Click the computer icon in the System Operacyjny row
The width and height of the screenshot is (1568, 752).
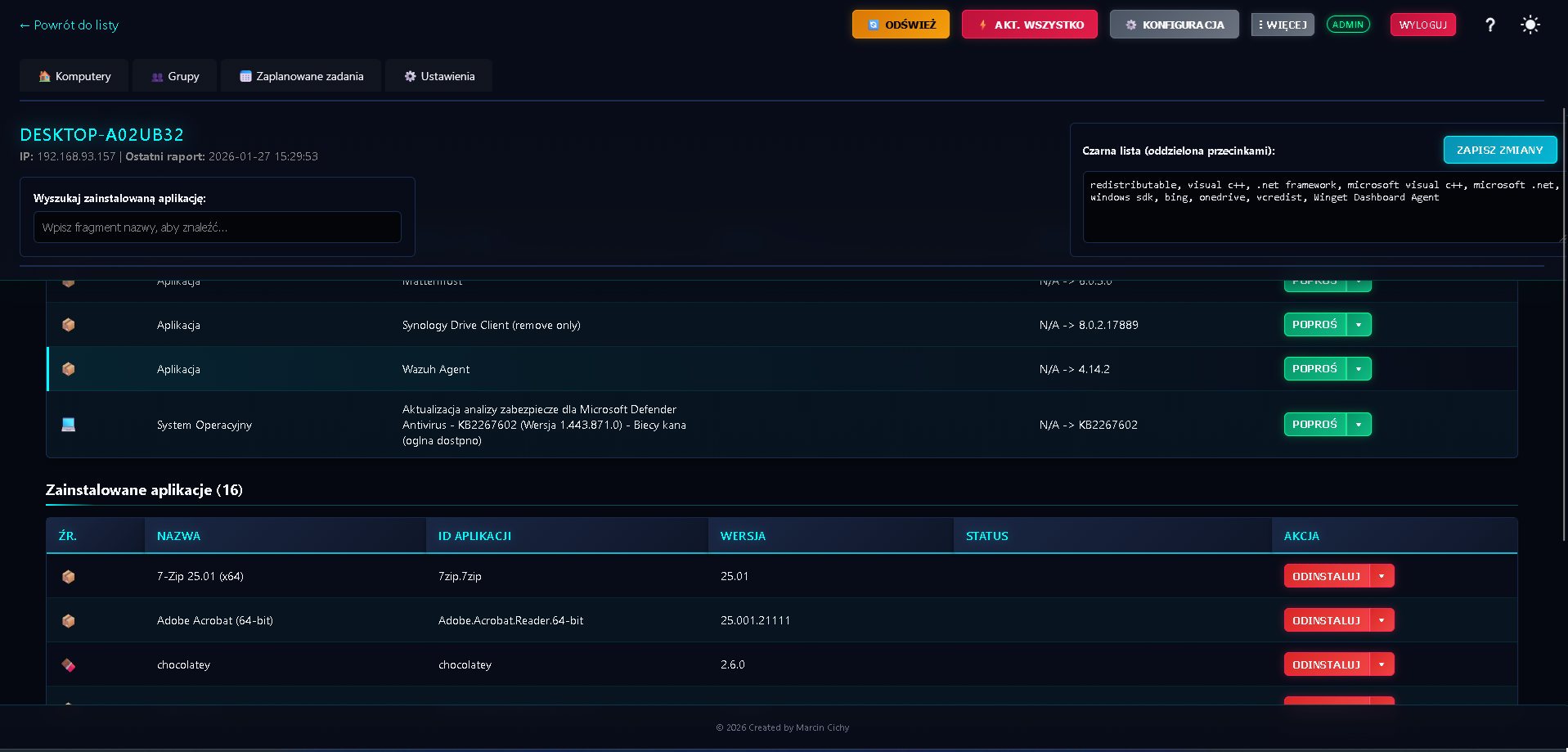coord(69,425)
